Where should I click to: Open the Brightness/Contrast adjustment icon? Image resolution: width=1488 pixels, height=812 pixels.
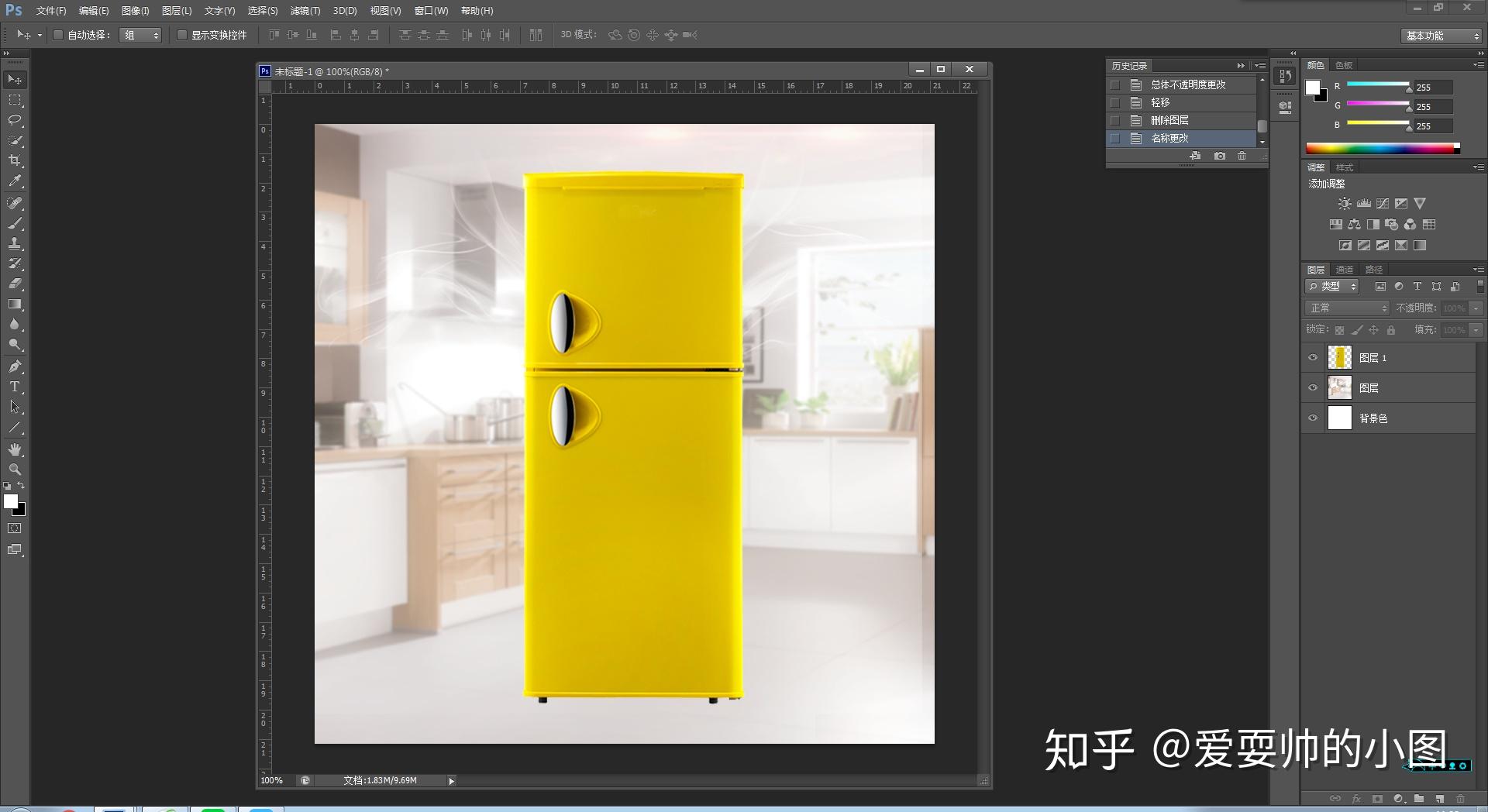pyautogui.click(x=1344, y=203)
